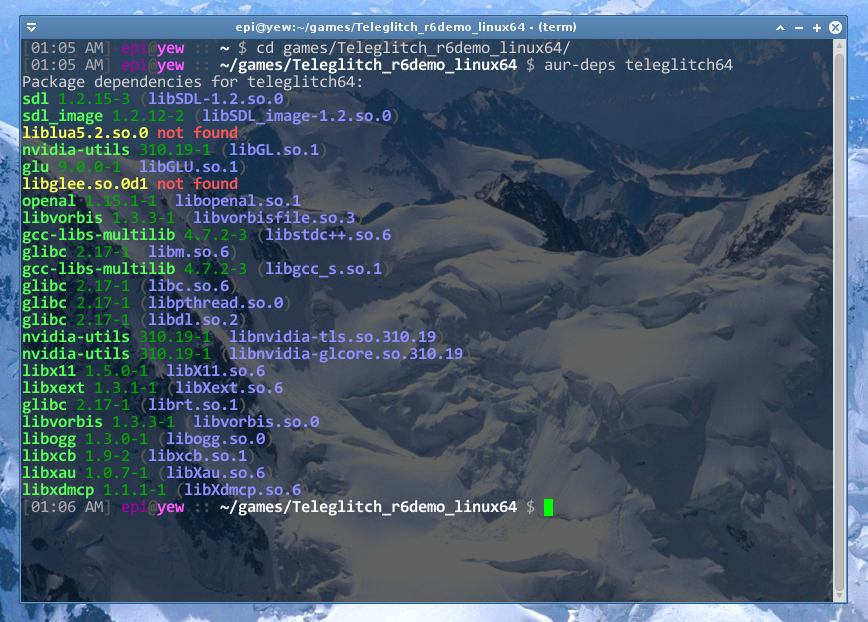Click 'libXext.so.6' library name
Image resolution: width=868 pixels, height=622 pixels.
pos(229,388)
